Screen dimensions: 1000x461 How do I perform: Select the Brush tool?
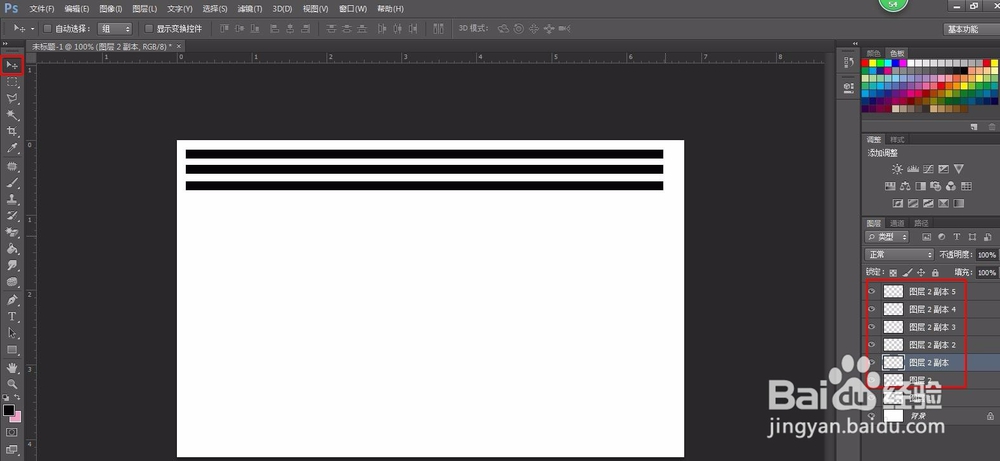click(x=12, y=184)
